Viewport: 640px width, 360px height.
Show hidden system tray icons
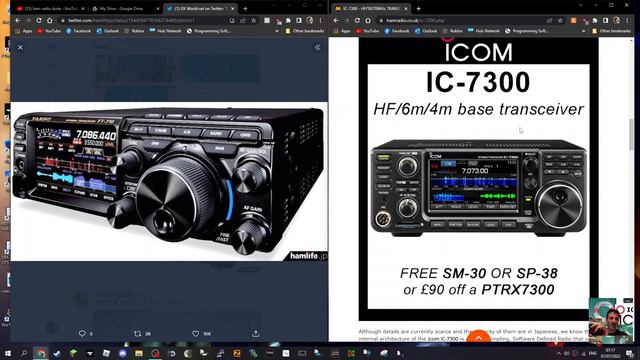pos(559,353)
